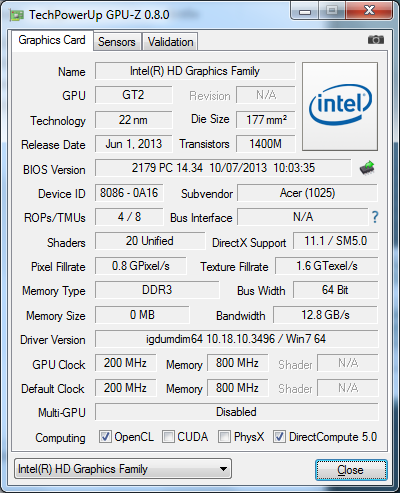This screenshot has width=400, height=493.
Task: Click the camera screenshot icon
Action: click(x=376, y=40)
